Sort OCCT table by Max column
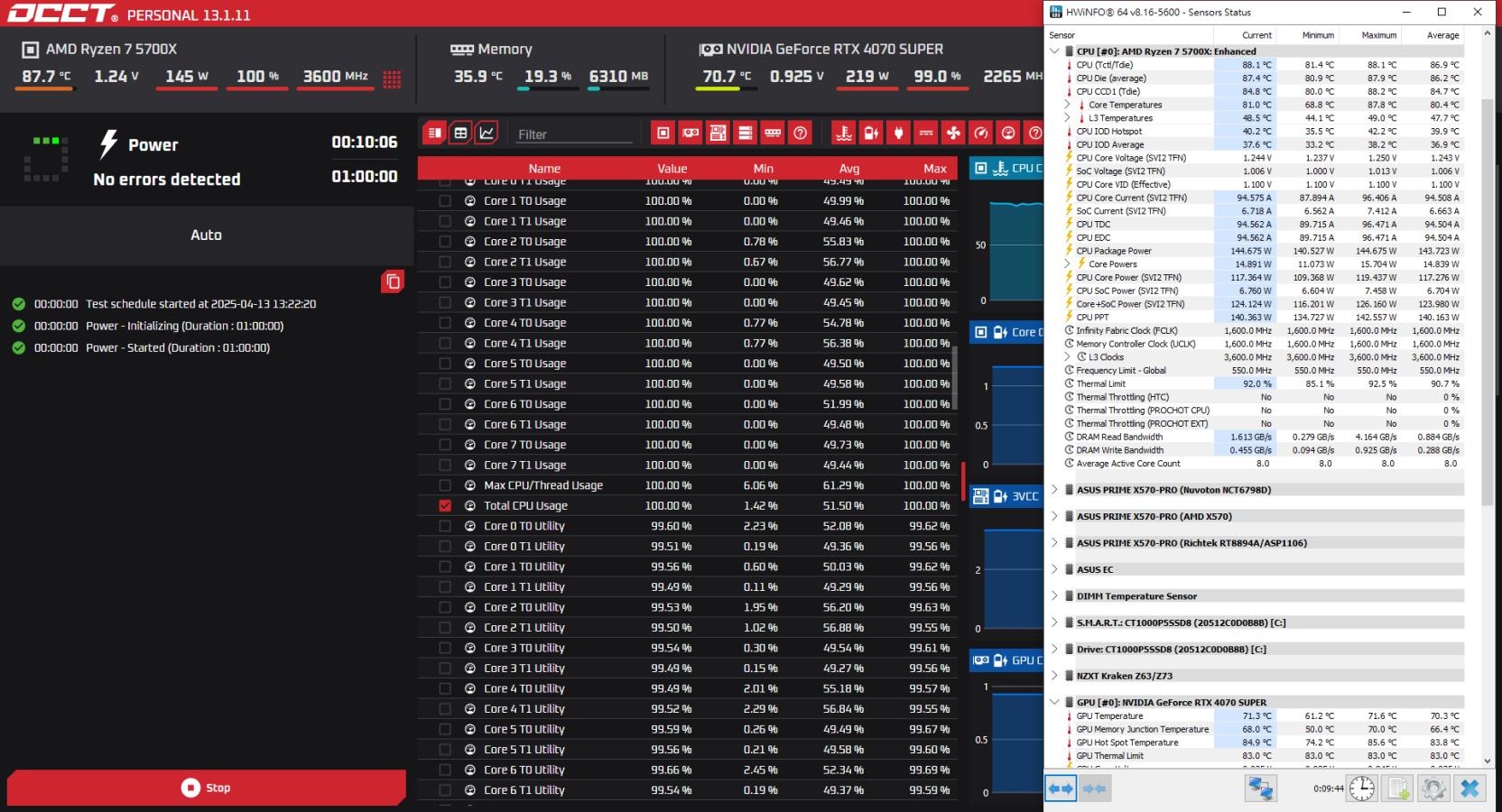The image size is (1502, 812). [935, 169]
